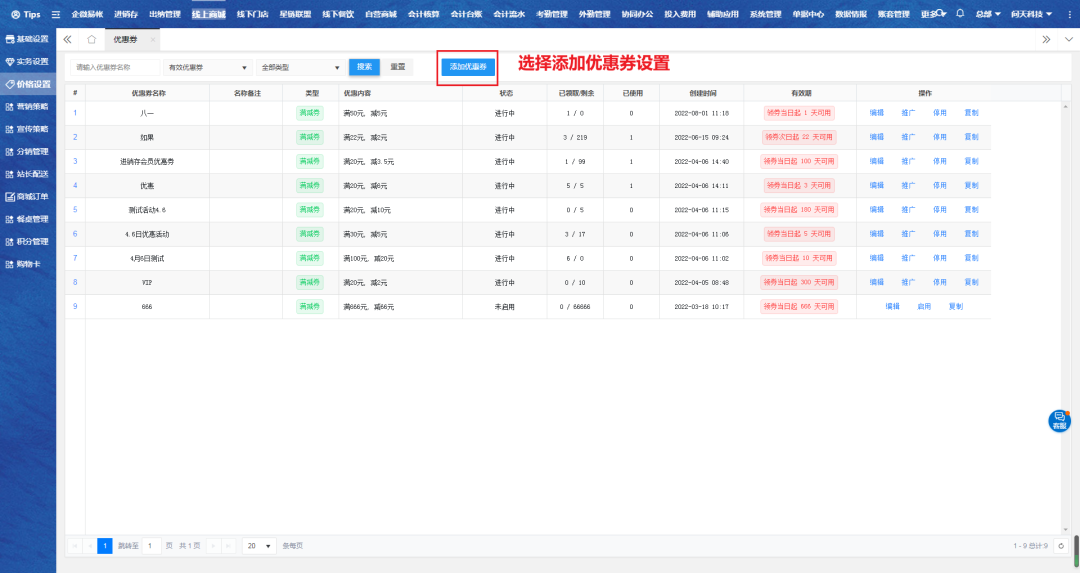Expand the 向天科技 account dropdown
This screenshot has width=1080, height=573.
[x=1030, y=14]
